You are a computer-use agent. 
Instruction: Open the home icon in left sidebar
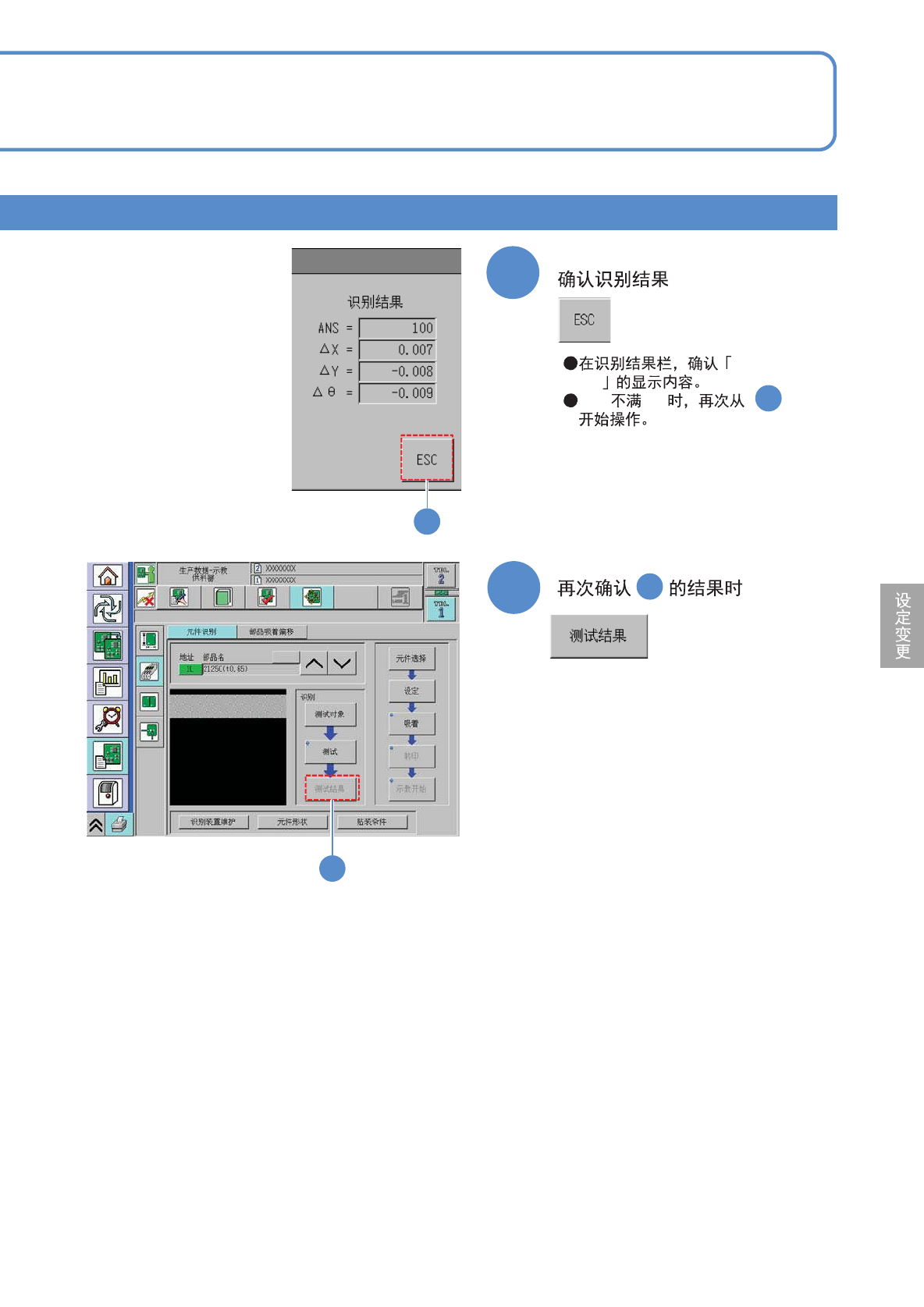click(108, 576)
